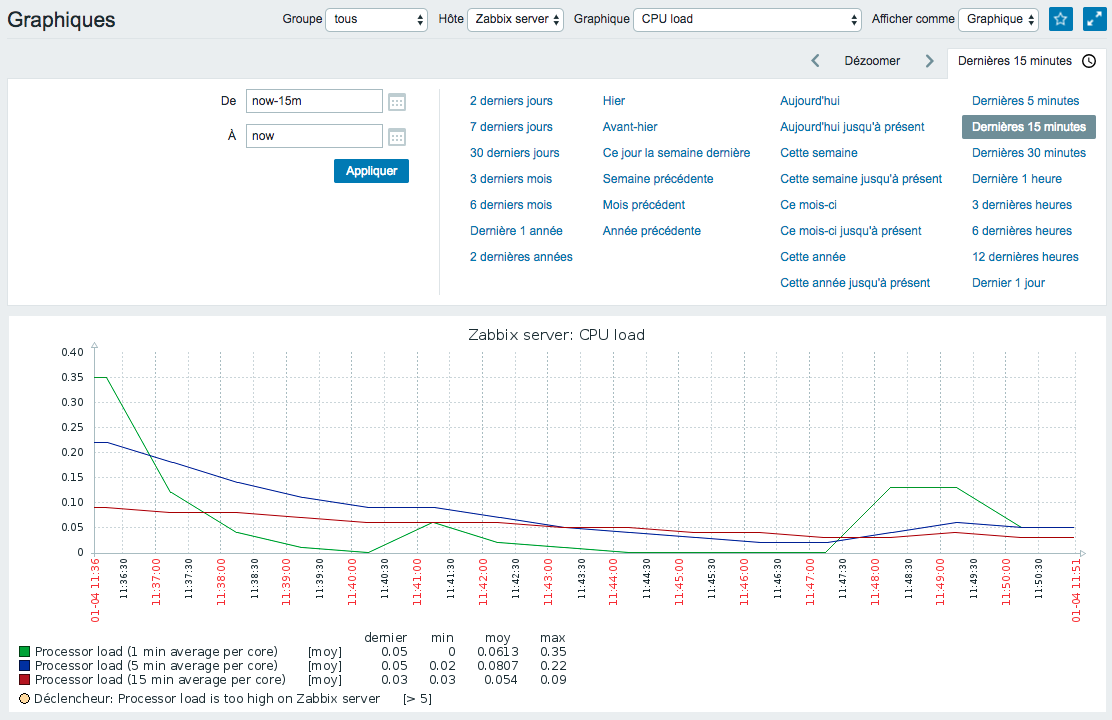The width and height of the screenshot is (1112, 720).
Task: Select 3 derniers mois
Action: pyautogui.click(x=511, y=179)
